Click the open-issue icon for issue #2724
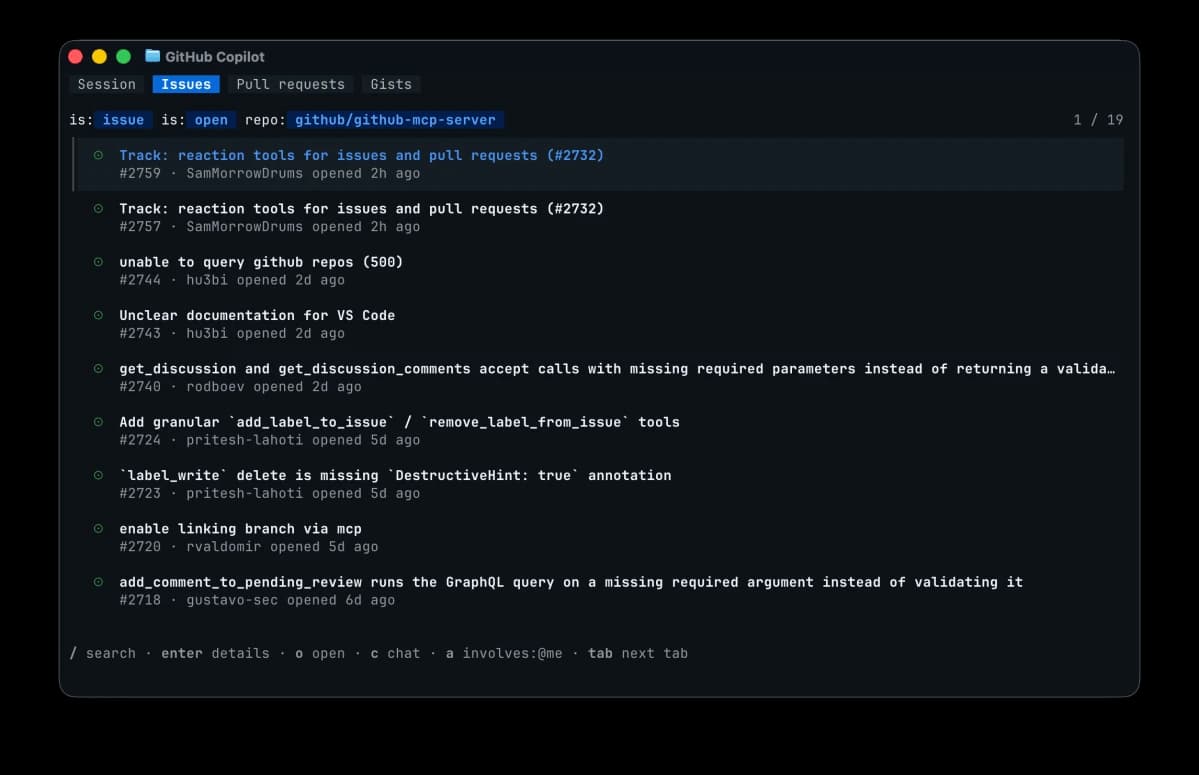Screen dimensions: 1199x775 99,422
